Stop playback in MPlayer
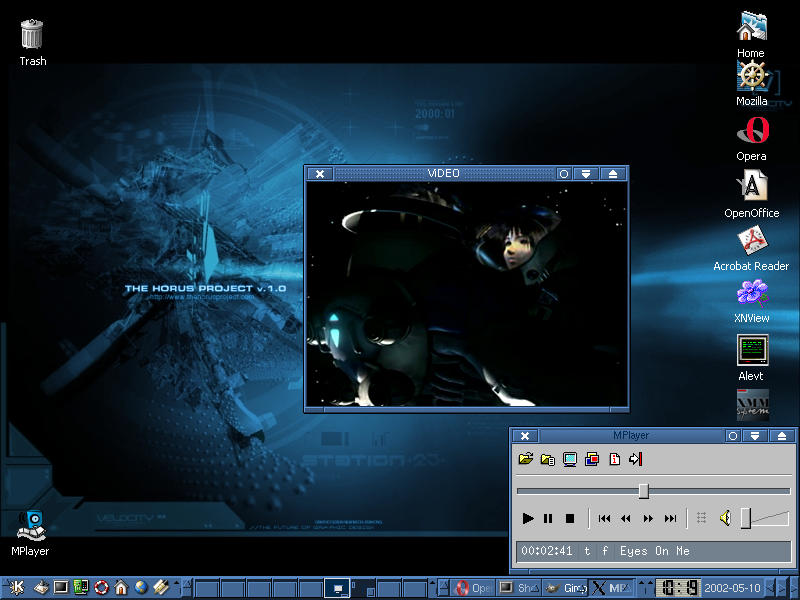 pos(570,518)
